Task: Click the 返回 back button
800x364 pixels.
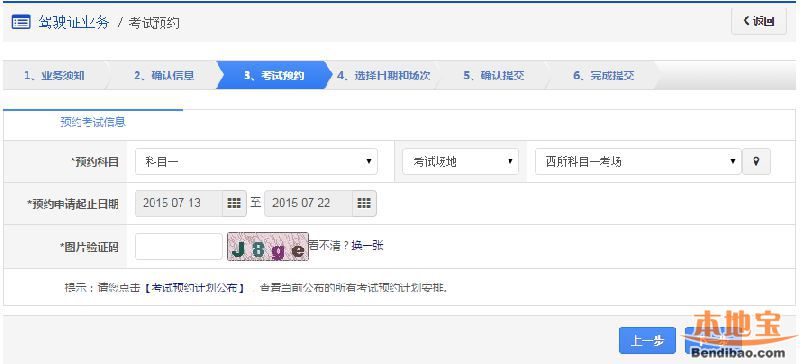Action: (759, 21)
